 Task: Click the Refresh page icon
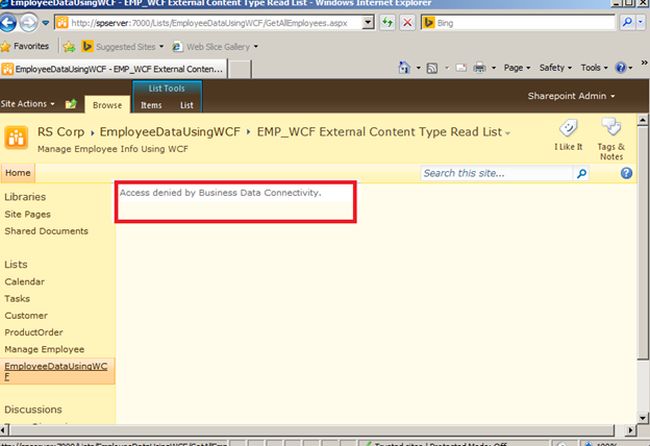click(x=387, y=23)
